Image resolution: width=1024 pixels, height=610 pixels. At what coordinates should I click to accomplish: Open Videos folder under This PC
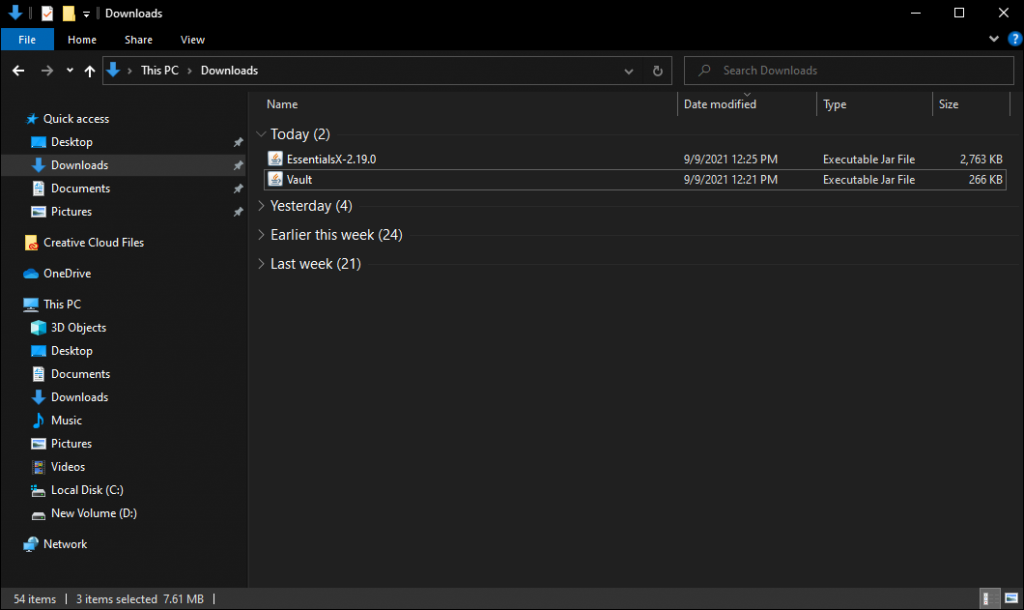[x=58, y=467]
